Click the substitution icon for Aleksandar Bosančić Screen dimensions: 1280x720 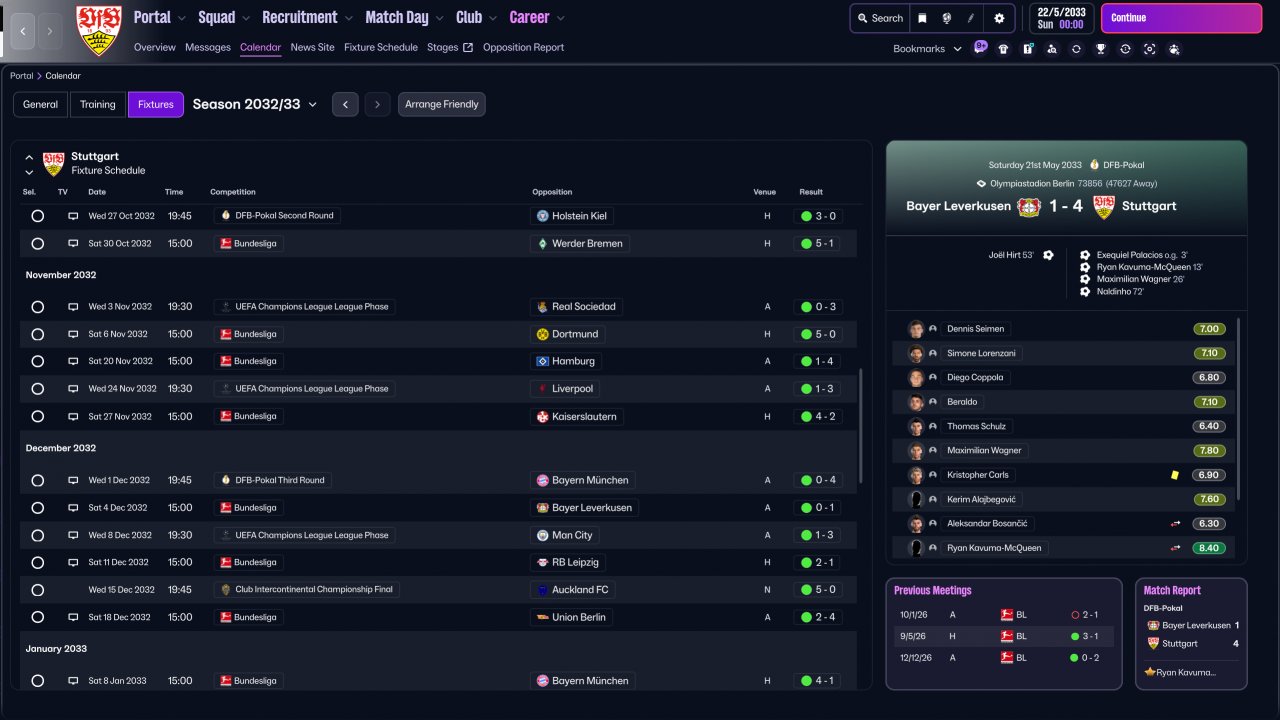pos(1176,524)
